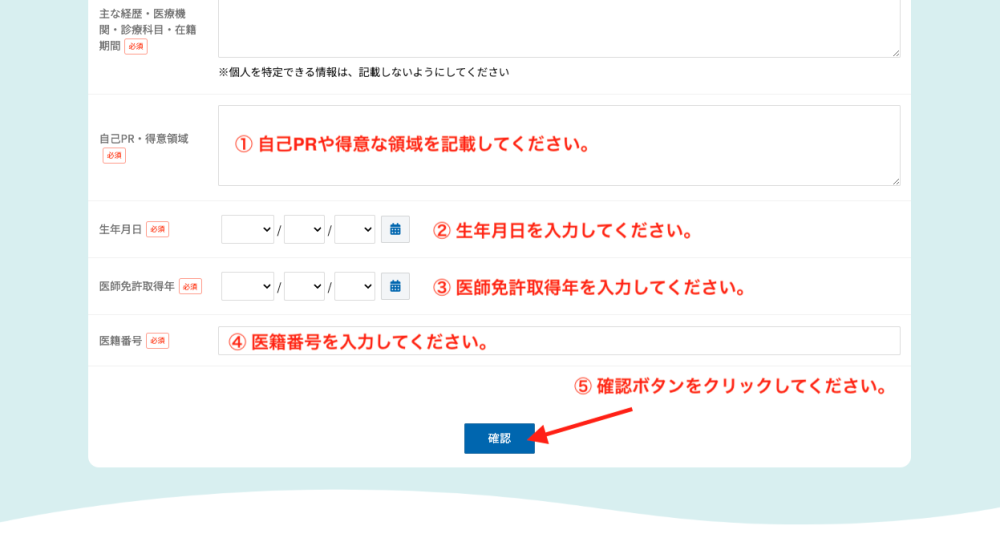Open the birth date month dropdown
This screenshot has width=1000, height=554.
(x=304, y=230)
